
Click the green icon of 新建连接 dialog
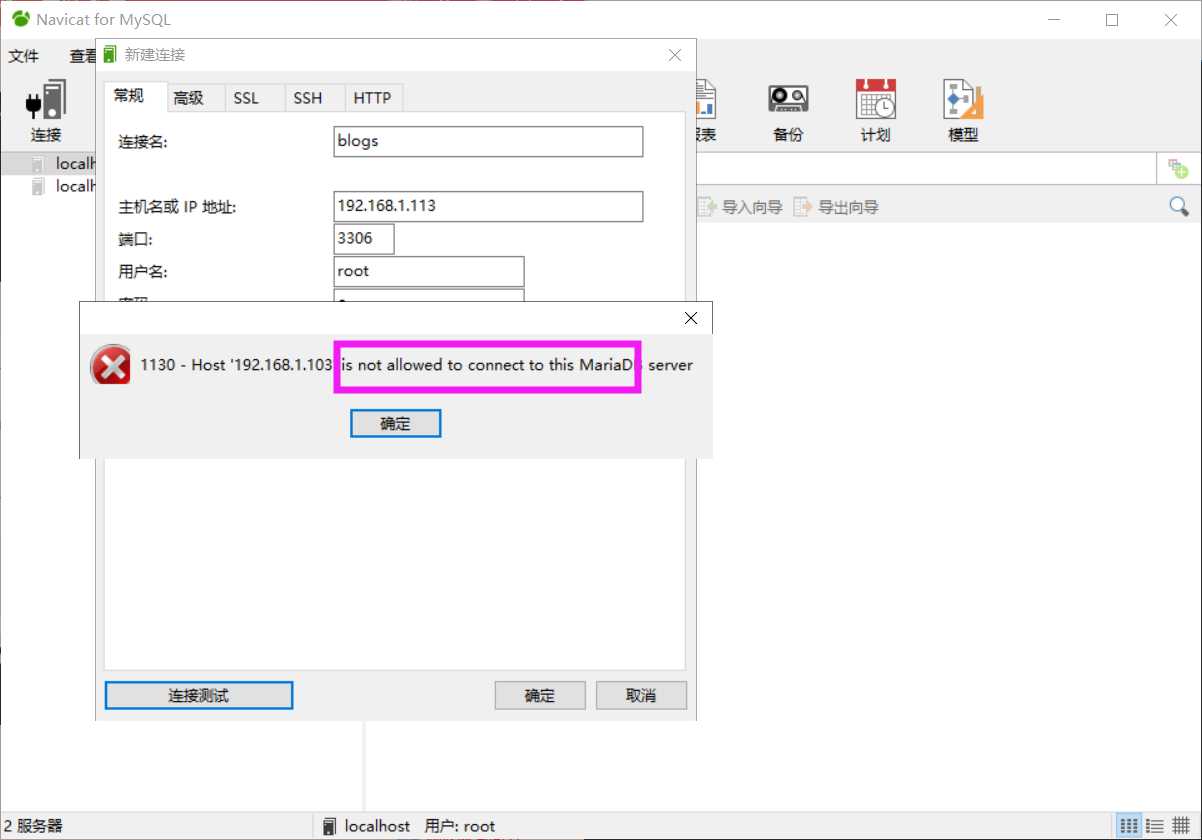pos(110,55)
